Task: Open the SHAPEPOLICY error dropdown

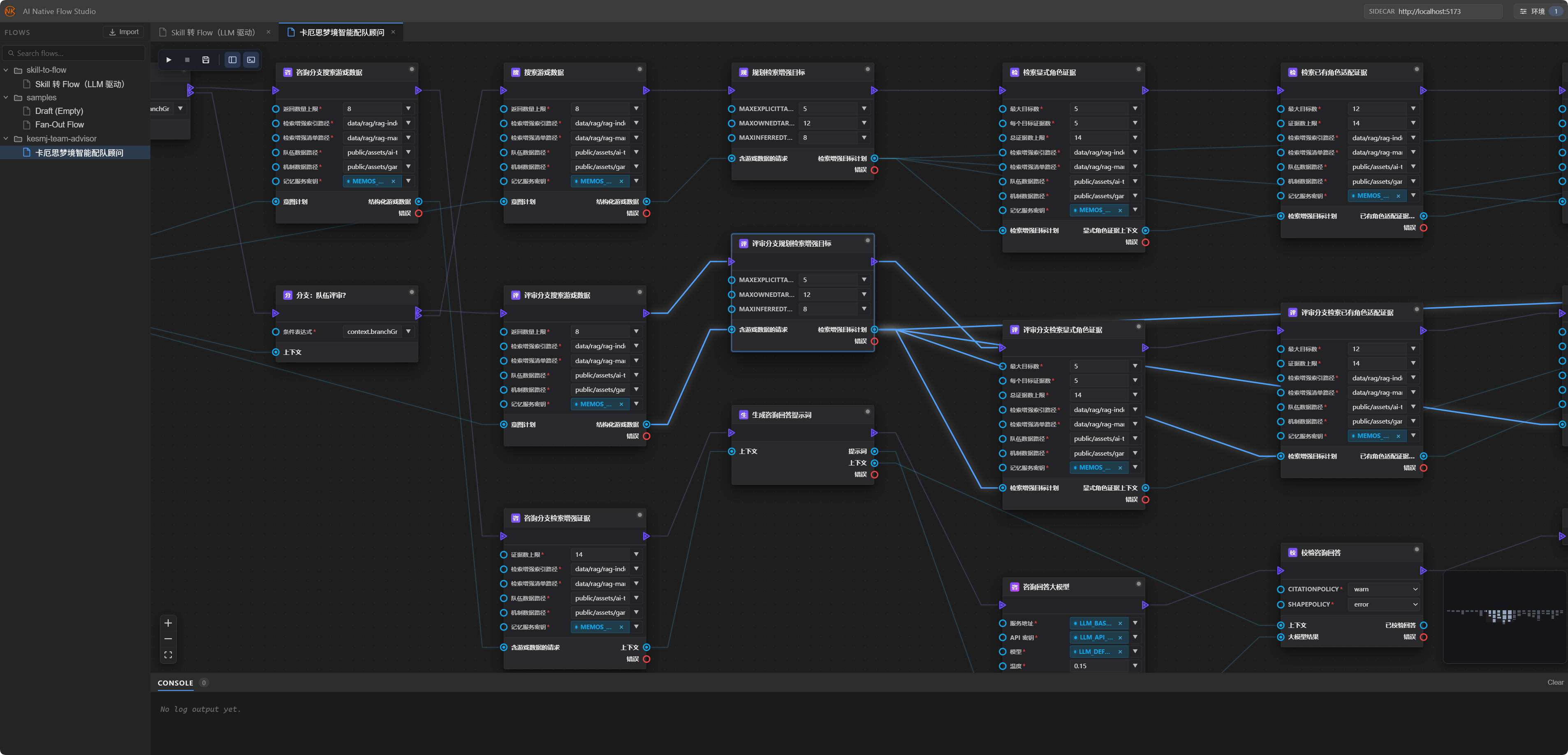Action: (1385, 604)
